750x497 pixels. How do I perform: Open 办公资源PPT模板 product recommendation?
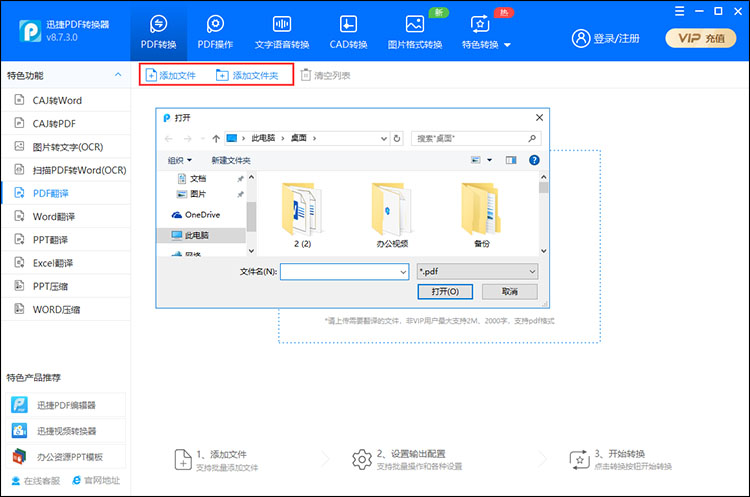click(66, 457)
